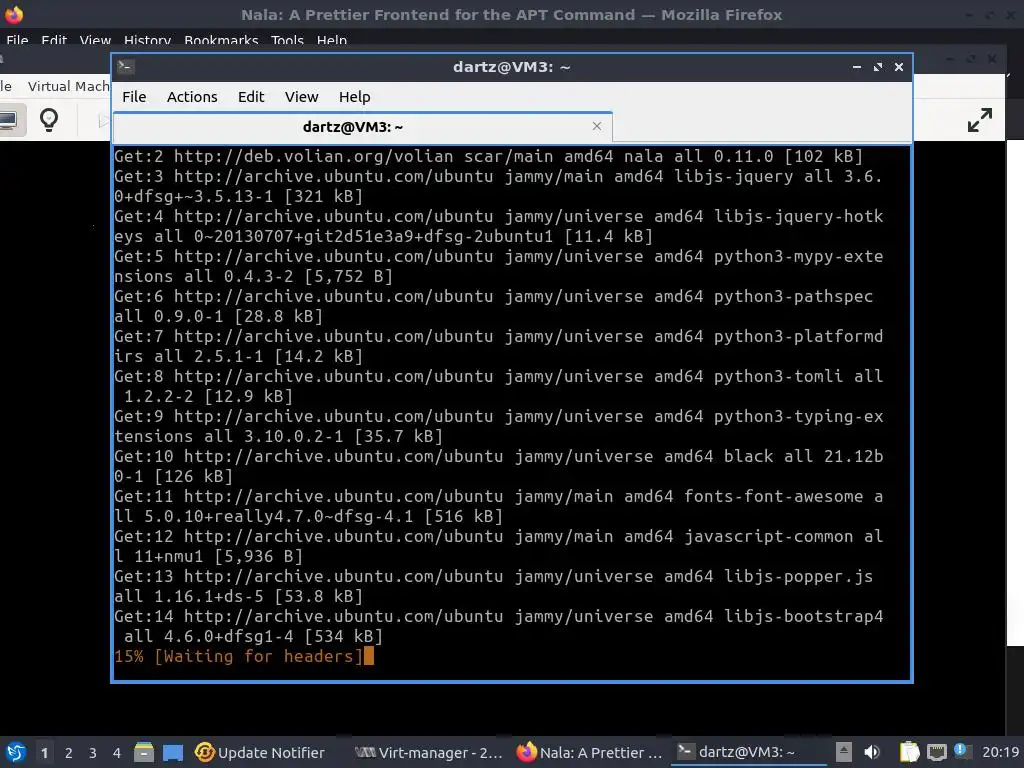1024x768 pixels.
Task: Click the show desktop taskbar icon
Action: point(173,752)
